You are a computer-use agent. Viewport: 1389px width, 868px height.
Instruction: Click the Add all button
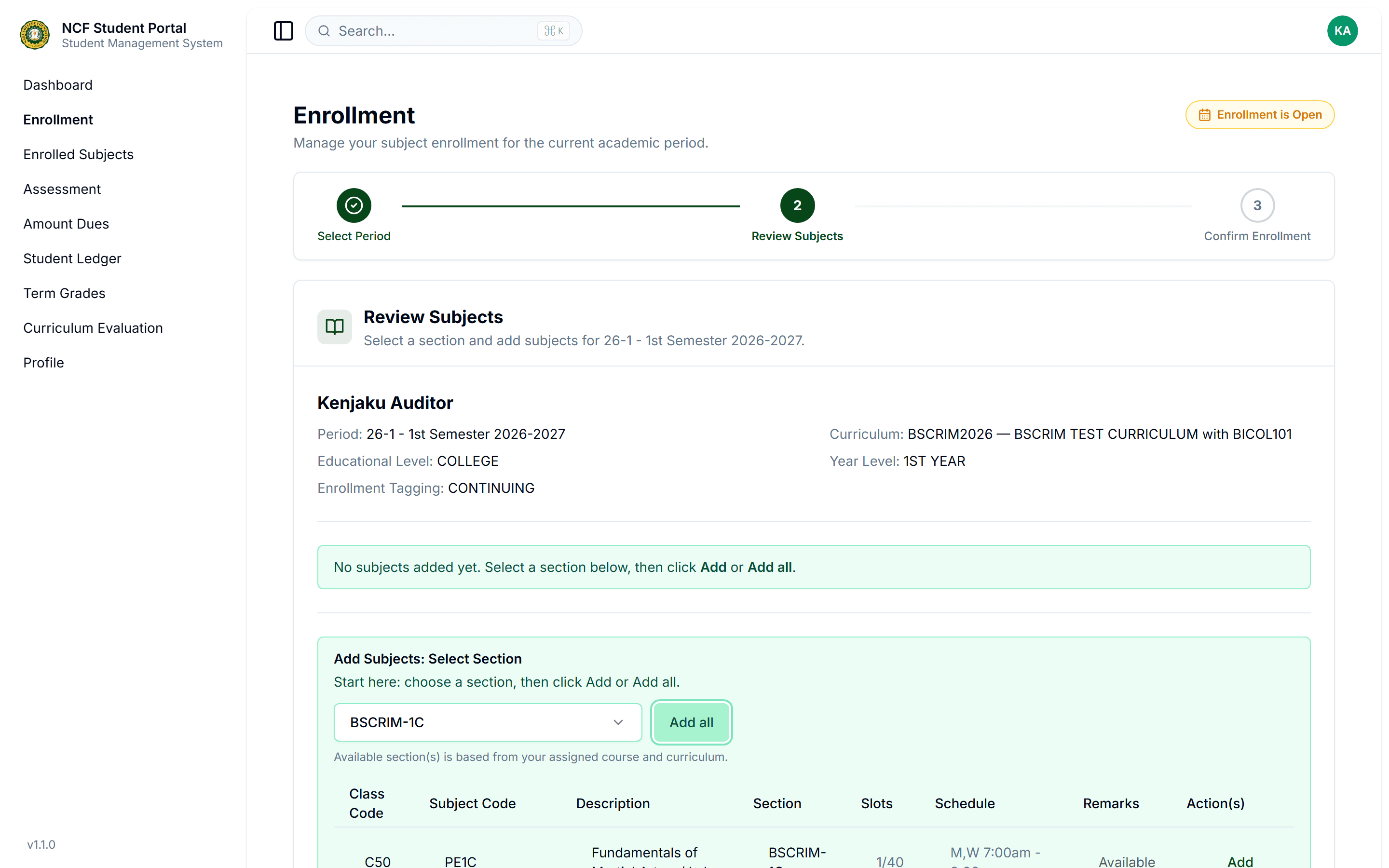point(691,722)
